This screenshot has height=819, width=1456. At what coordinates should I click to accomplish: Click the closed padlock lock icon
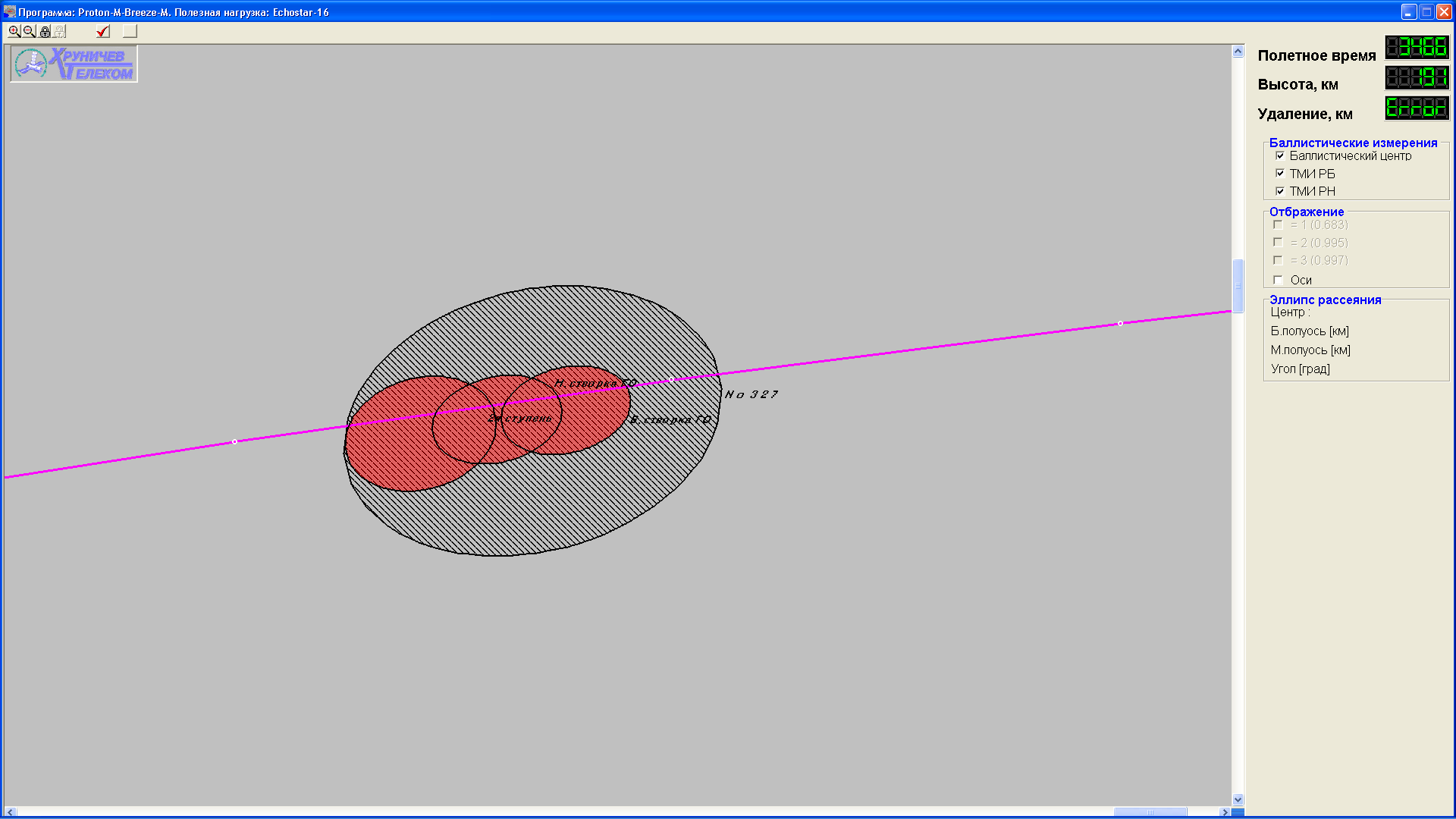(45, 31)
